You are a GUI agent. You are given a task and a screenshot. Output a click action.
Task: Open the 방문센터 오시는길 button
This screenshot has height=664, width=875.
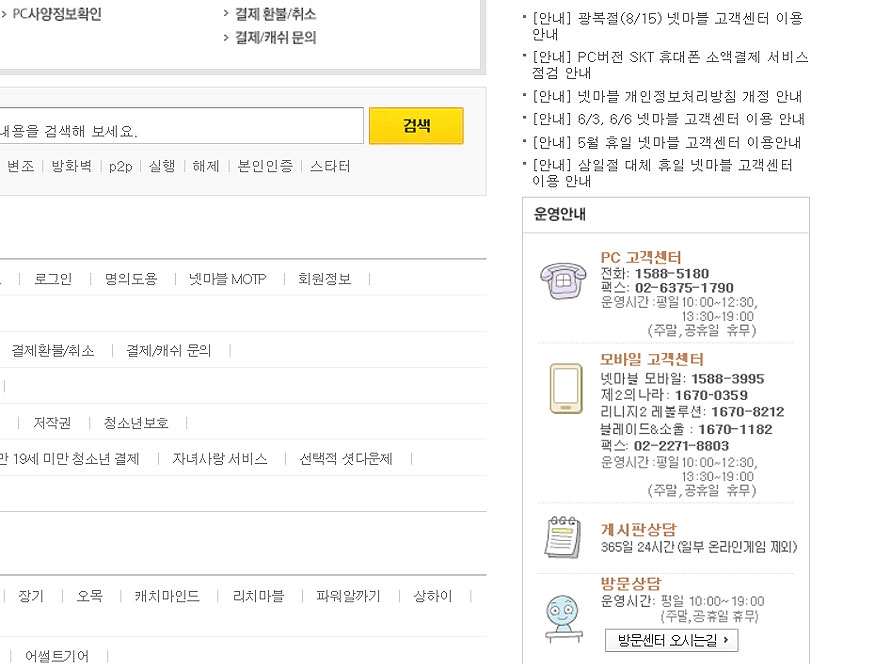tap(671, 640)
